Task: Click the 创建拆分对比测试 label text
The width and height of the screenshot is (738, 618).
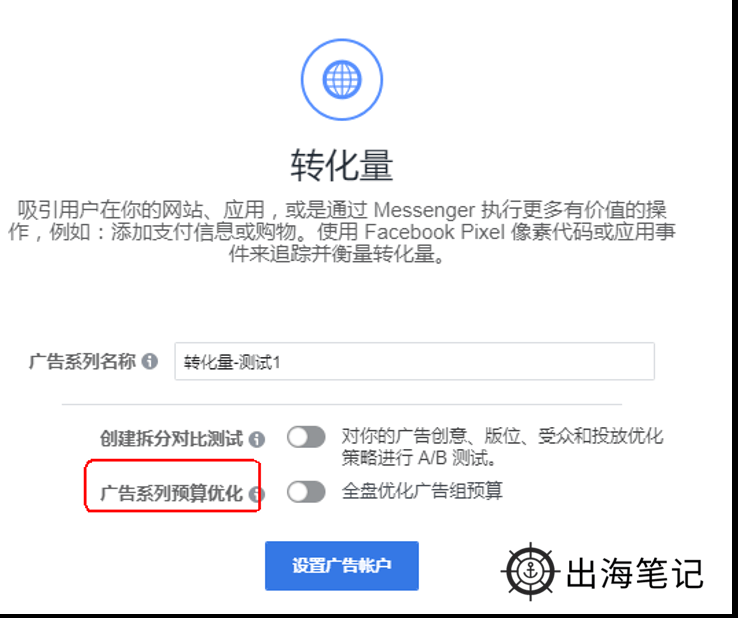Action: pyautogui.click(x=172, y=439)
